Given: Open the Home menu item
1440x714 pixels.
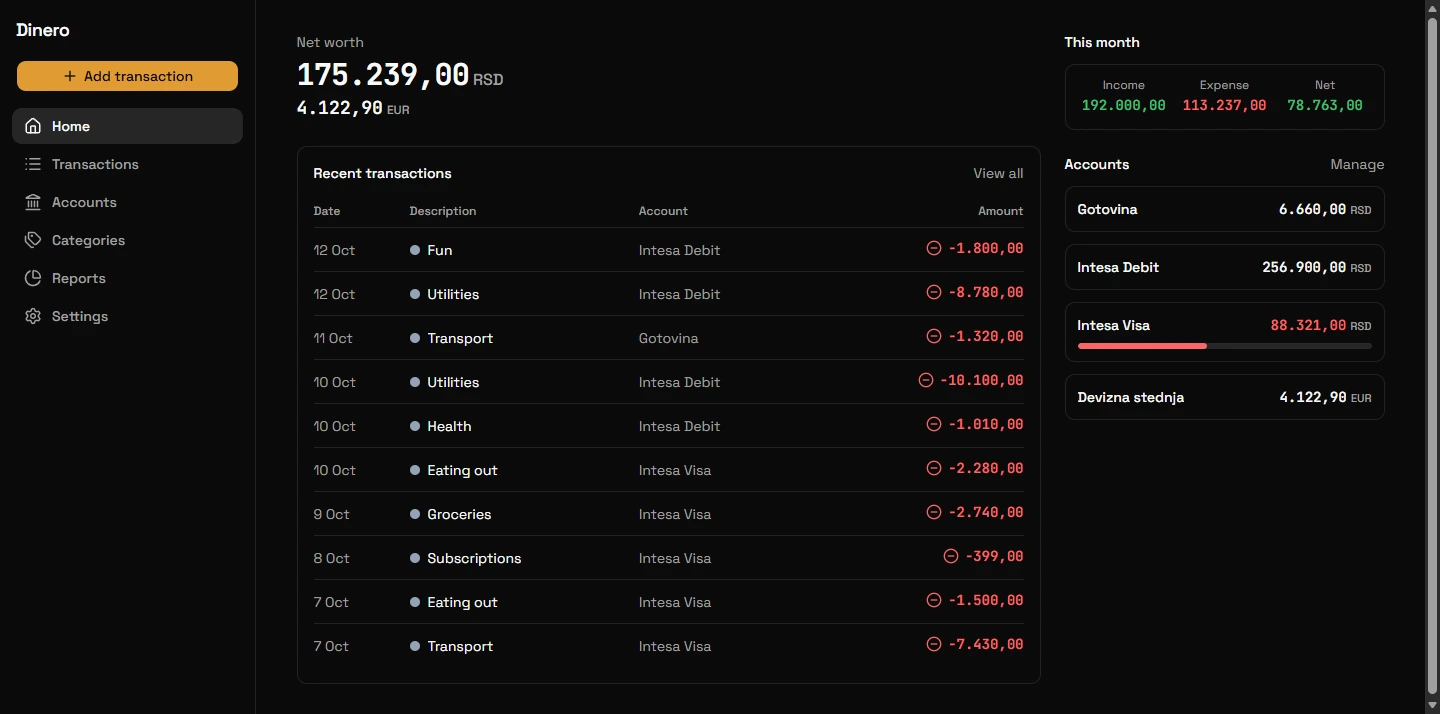Looking at the screenshot, I should tap(127, 126).
